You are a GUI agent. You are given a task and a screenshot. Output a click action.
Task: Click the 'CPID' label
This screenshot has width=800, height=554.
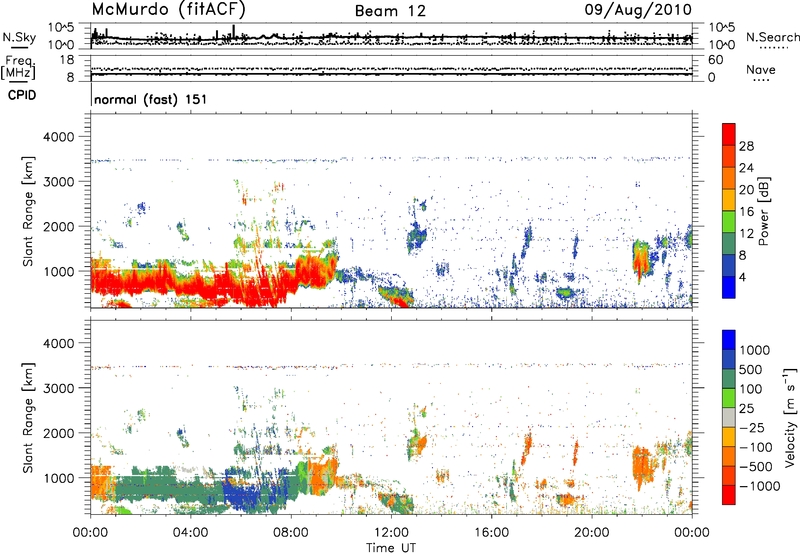(x=22, y=95)
